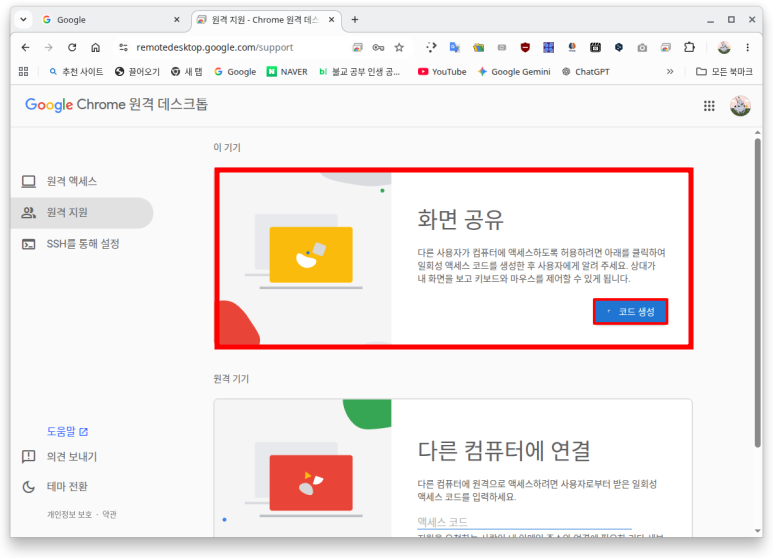Open 약관 link

tap(109, 515)
